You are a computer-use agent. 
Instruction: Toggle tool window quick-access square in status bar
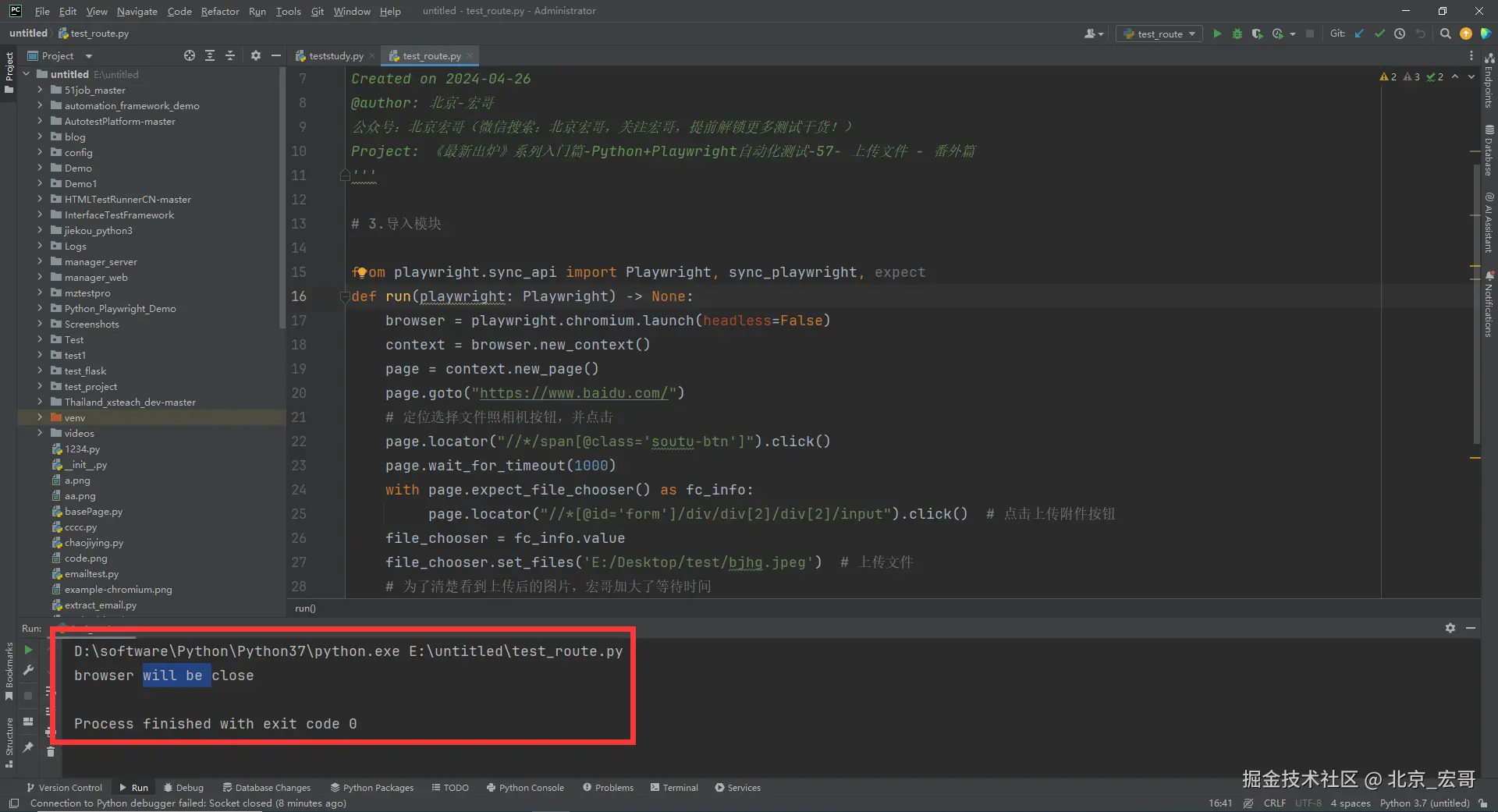point(13,803)
